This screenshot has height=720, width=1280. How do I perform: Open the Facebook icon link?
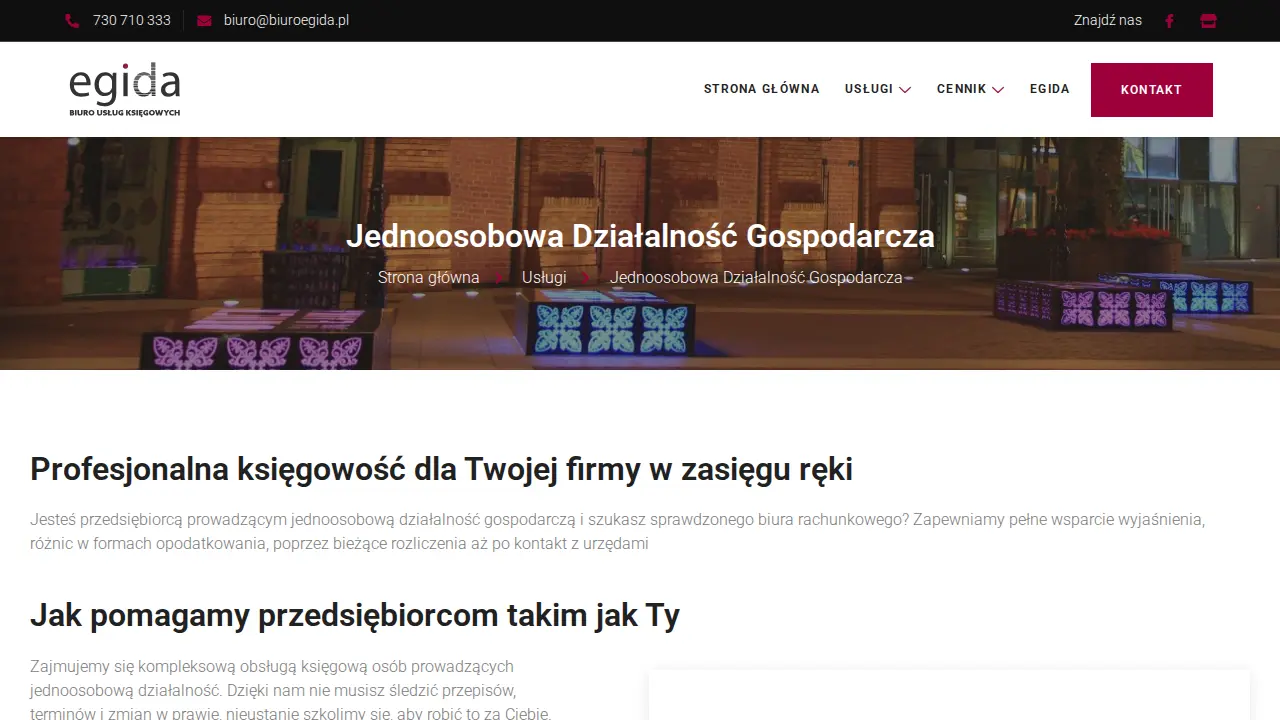point(1169,21)
